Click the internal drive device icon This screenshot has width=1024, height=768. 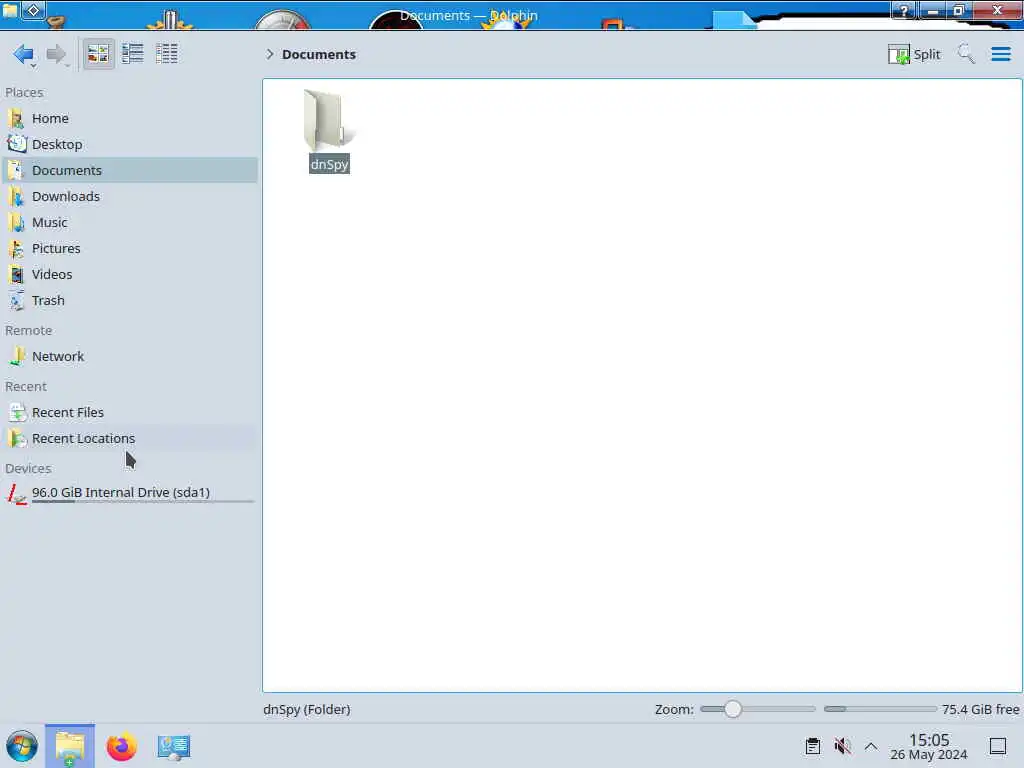point(16,494)
